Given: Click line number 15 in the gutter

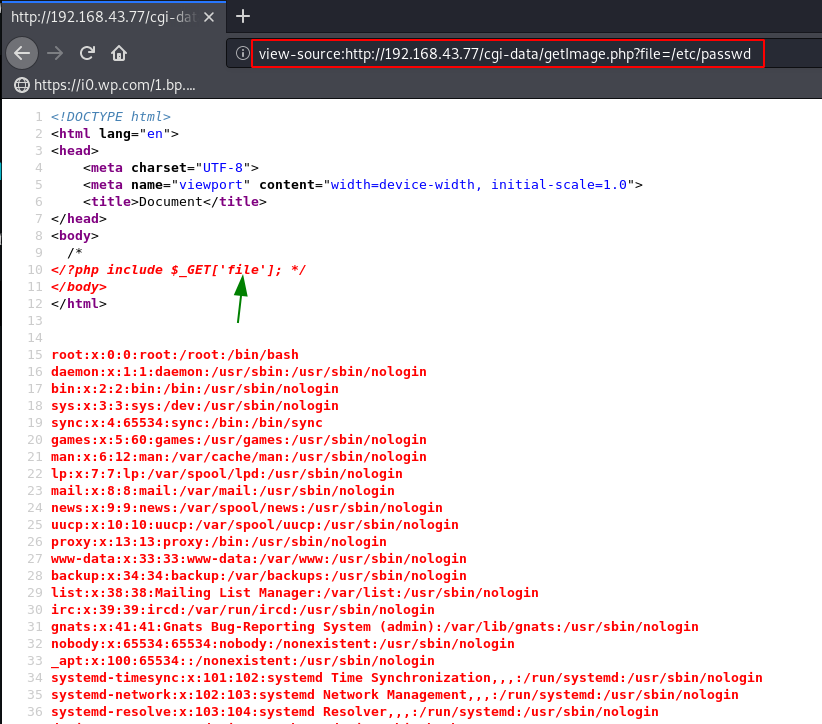Looking at the screenshot, I should (x=35, y=355).
